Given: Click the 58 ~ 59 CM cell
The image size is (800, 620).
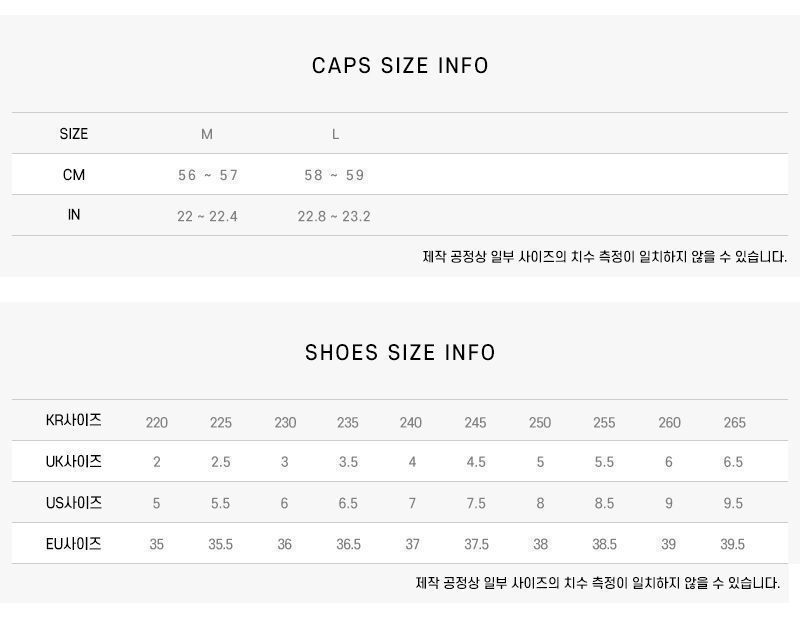Looking at the screenshot, I should point(334,175).
